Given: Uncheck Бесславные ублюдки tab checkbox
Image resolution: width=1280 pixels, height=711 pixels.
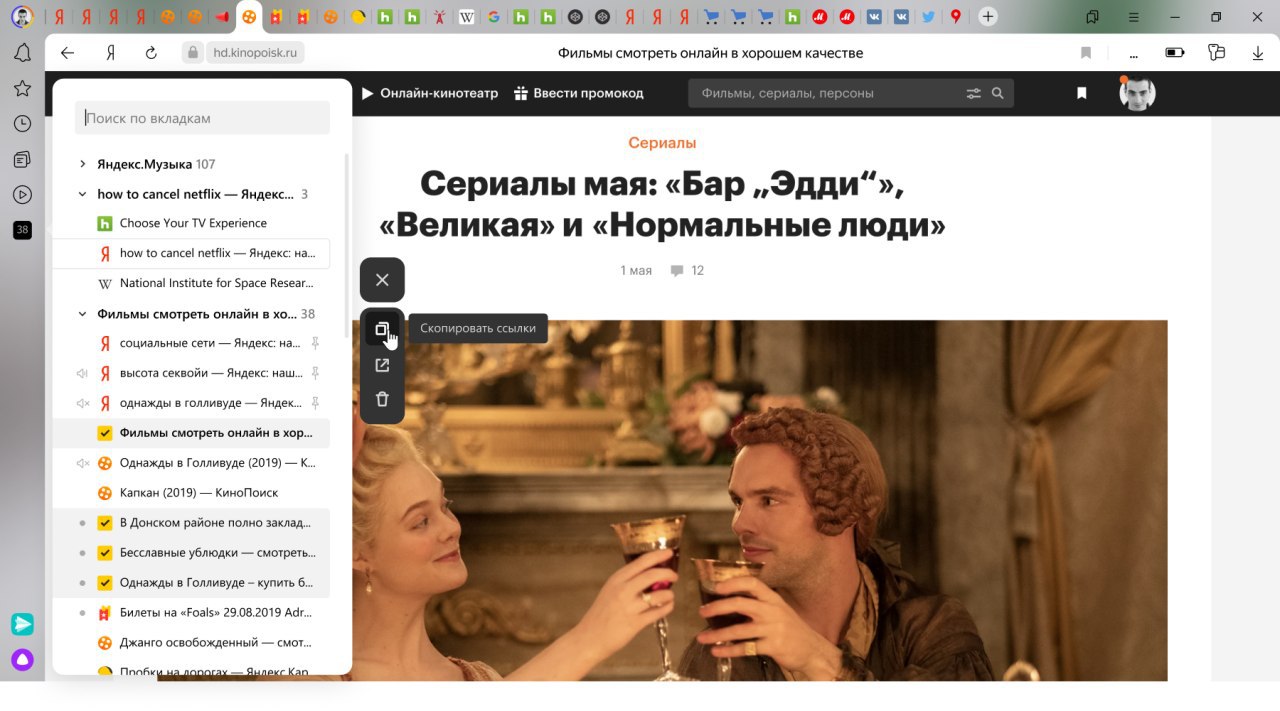Looking at the screenshot, I should 104,553.
